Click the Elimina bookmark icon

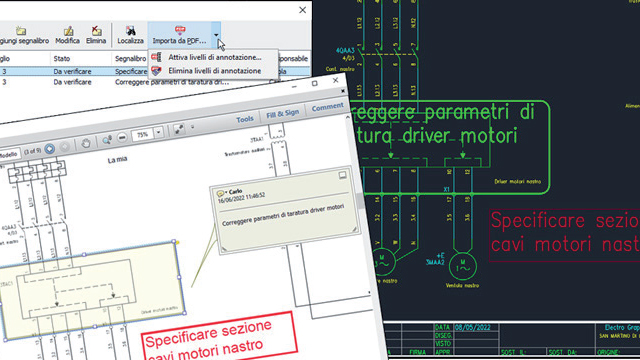(x=96, y=31)
